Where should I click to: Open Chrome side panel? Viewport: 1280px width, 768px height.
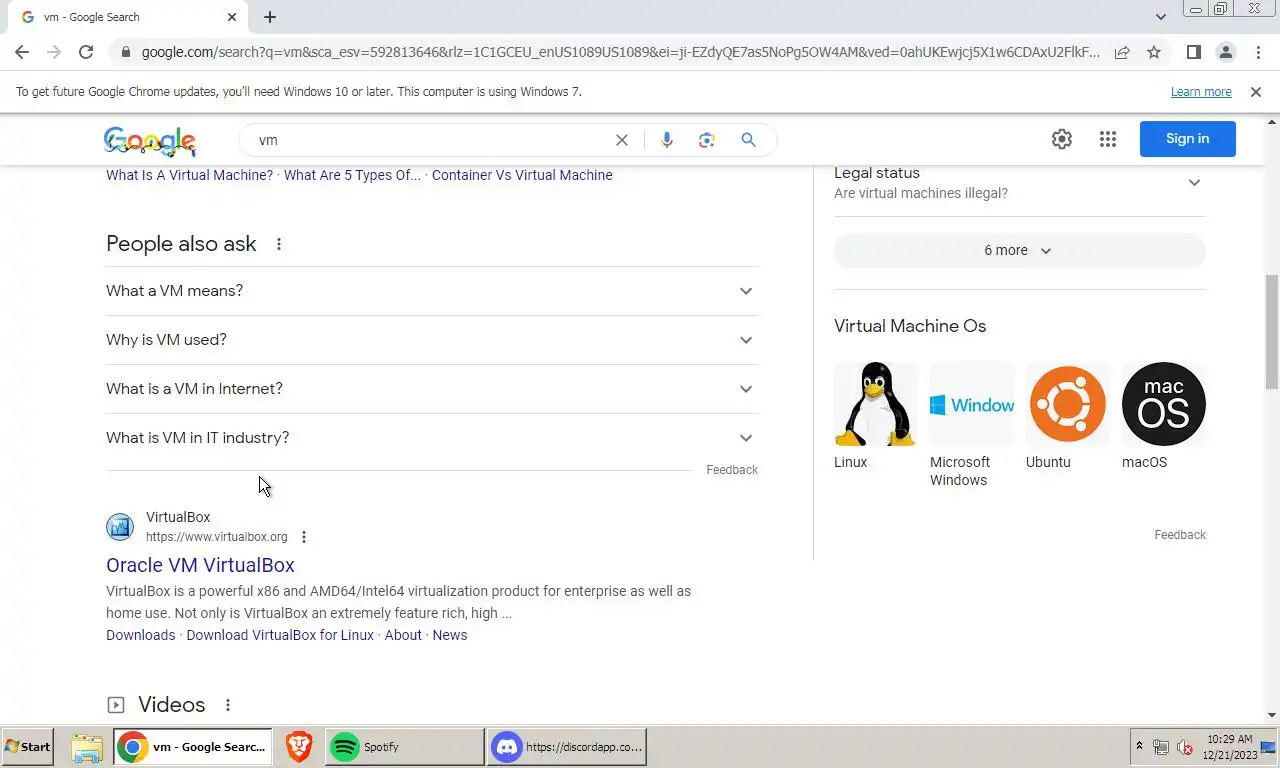[1193, 52]
